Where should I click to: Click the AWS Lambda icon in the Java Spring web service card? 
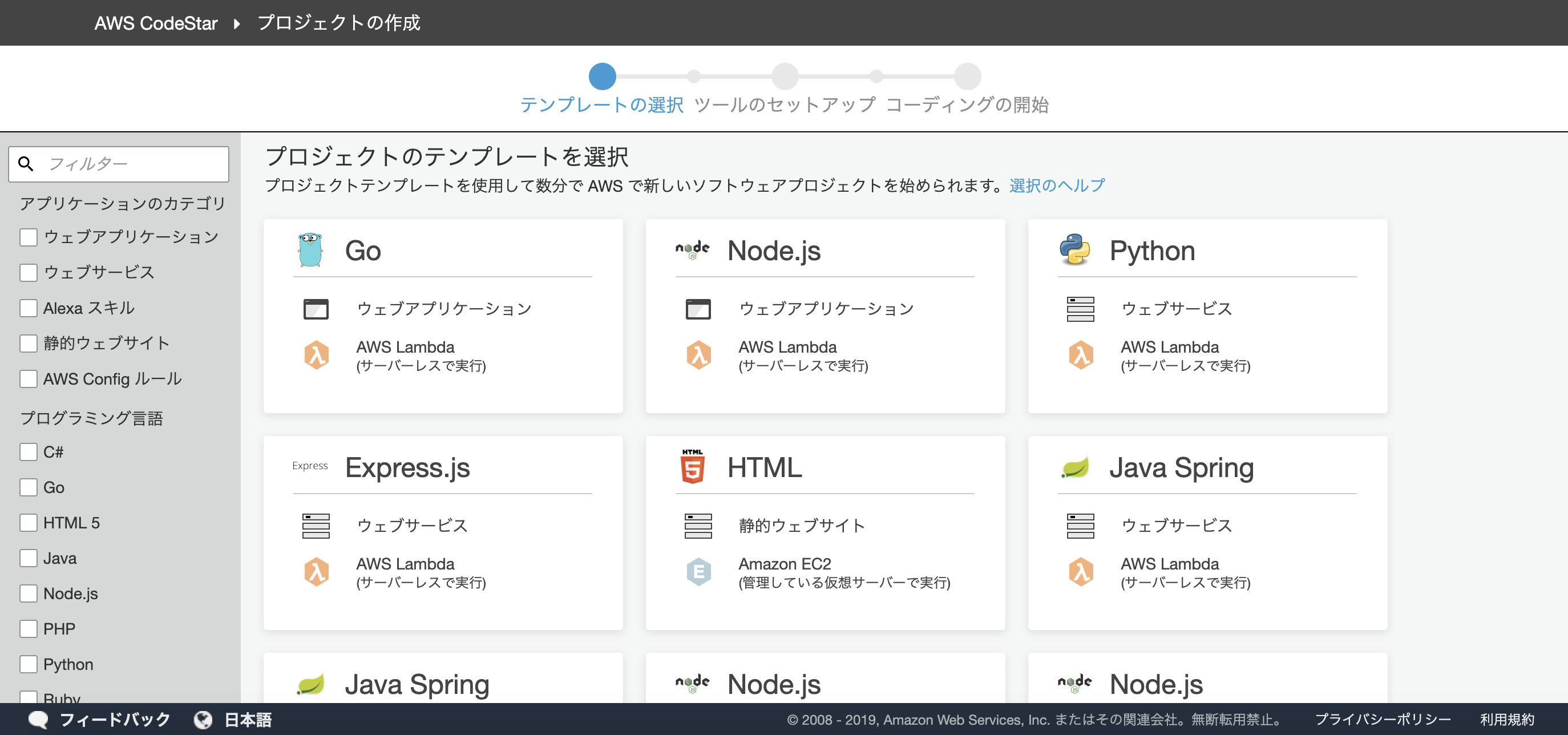(x=1081, y=572)
